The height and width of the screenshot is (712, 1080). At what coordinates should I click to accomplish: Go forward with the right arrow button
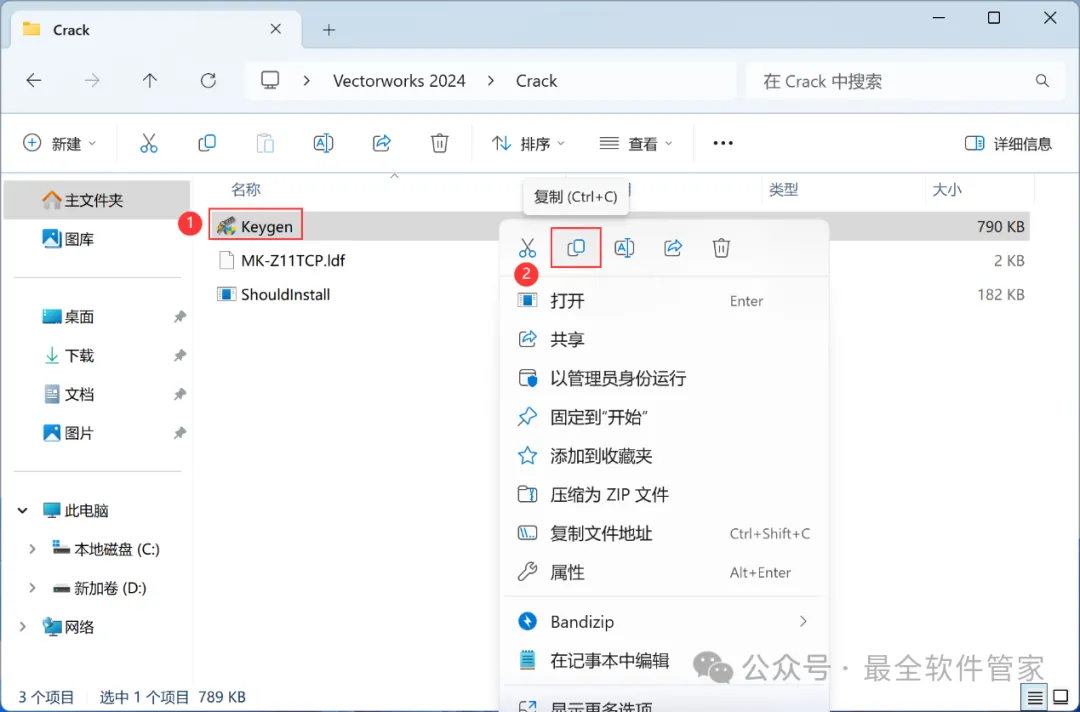92,81
